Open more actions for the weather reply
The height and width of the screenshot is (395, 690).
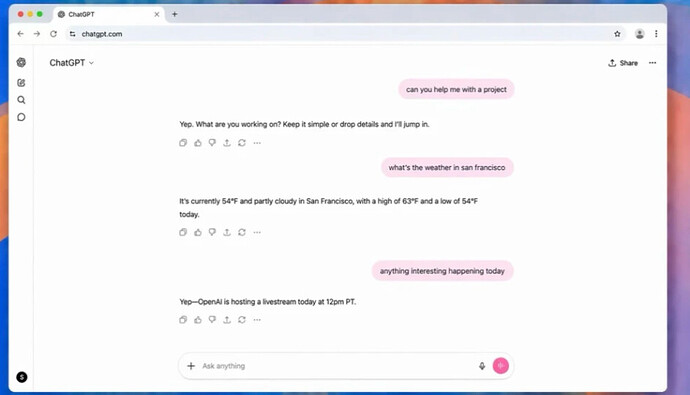click(x=257, y=232)
